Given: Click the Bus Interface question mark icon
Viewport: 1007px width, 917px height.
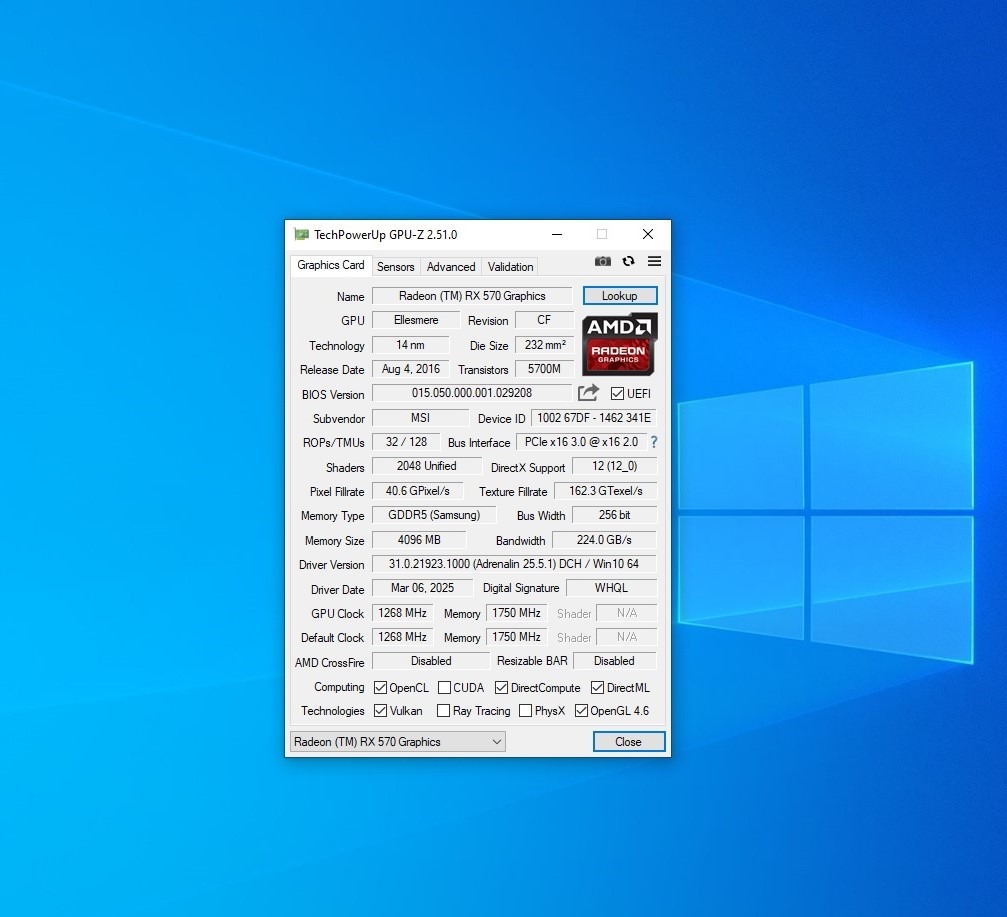Looking at the screenshot, I should (x=654, y=442).
